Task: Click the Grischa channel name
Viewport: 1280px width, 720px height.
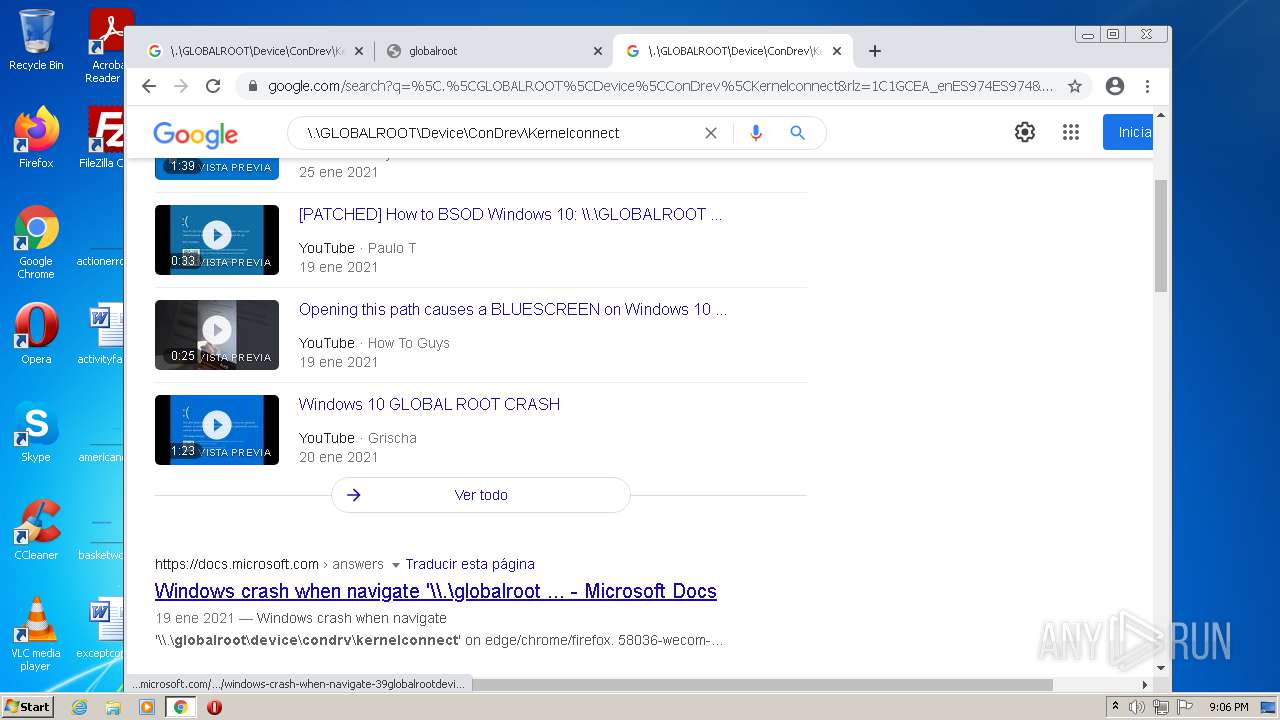Action: pos(392,438)
